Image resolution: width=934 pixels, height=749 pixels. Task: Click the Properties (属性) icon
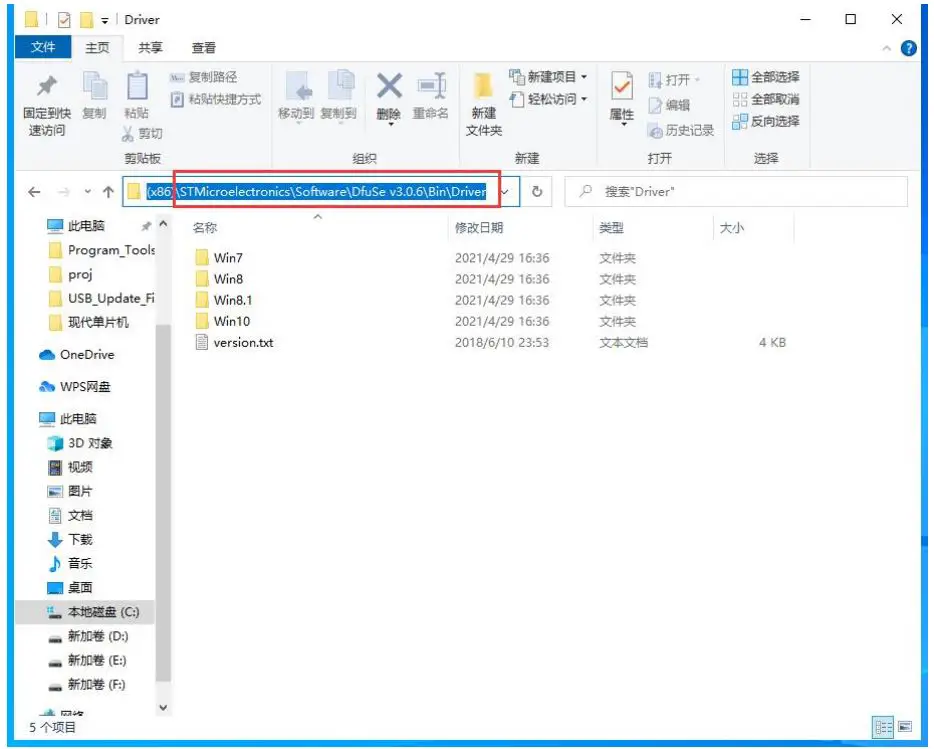point(621,94)
